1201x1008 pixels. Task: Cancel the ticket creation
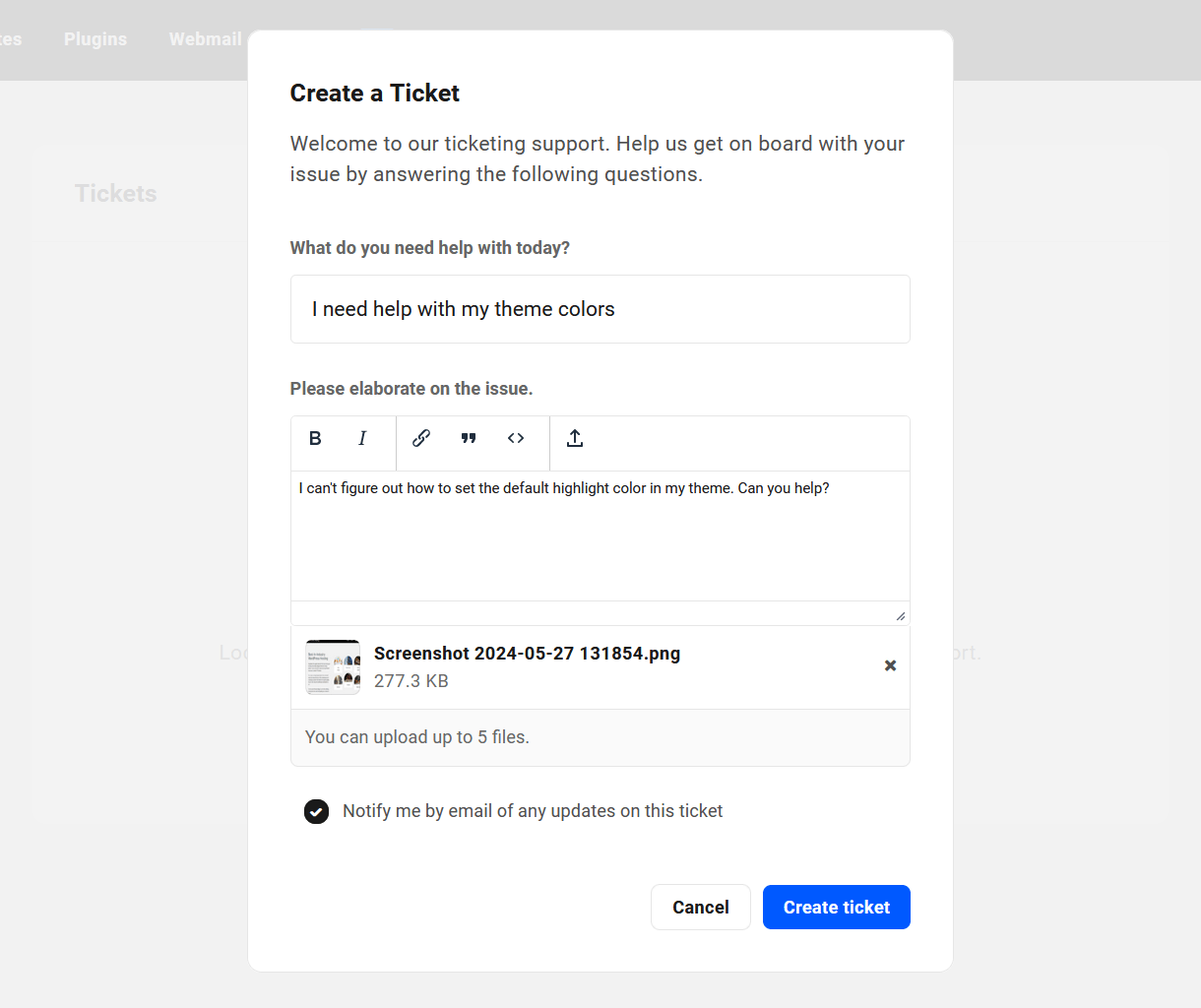click(700, 907)
